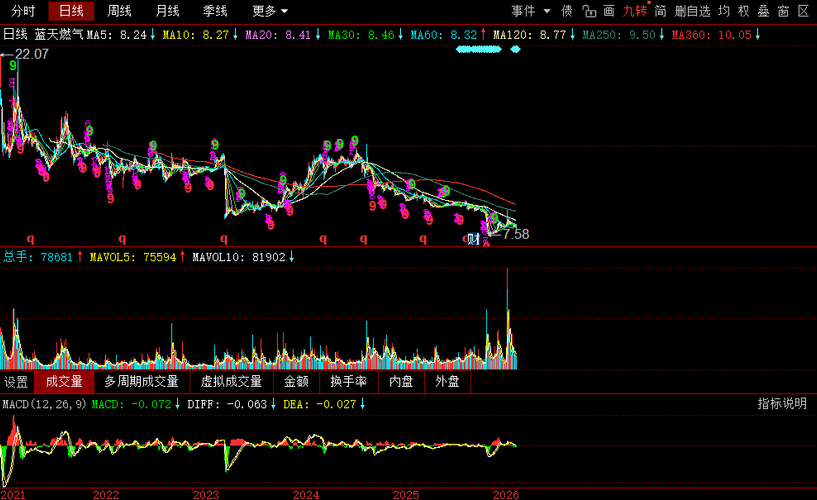Viewport: 817px width, 500px height.
Task: Switch to 月线 monthly chart
Action: tap(167, 11)
